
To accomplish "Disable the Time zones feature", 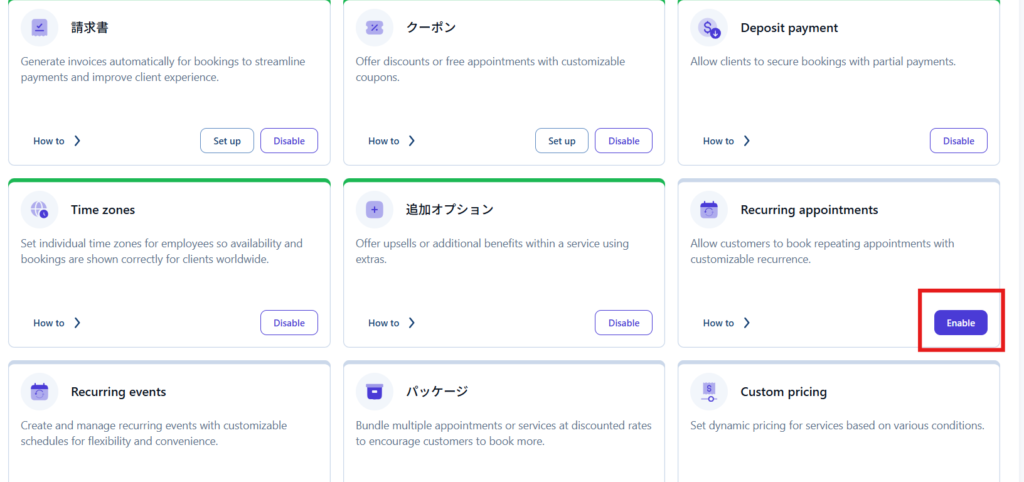I will 289,323.
